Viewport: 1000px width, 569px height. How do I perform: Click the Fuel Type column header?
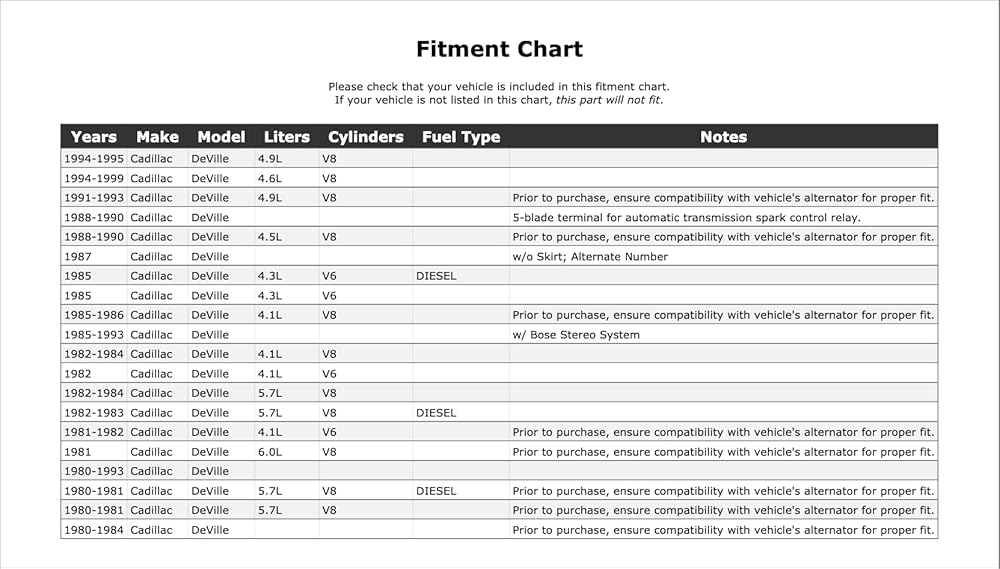point(461,137)
